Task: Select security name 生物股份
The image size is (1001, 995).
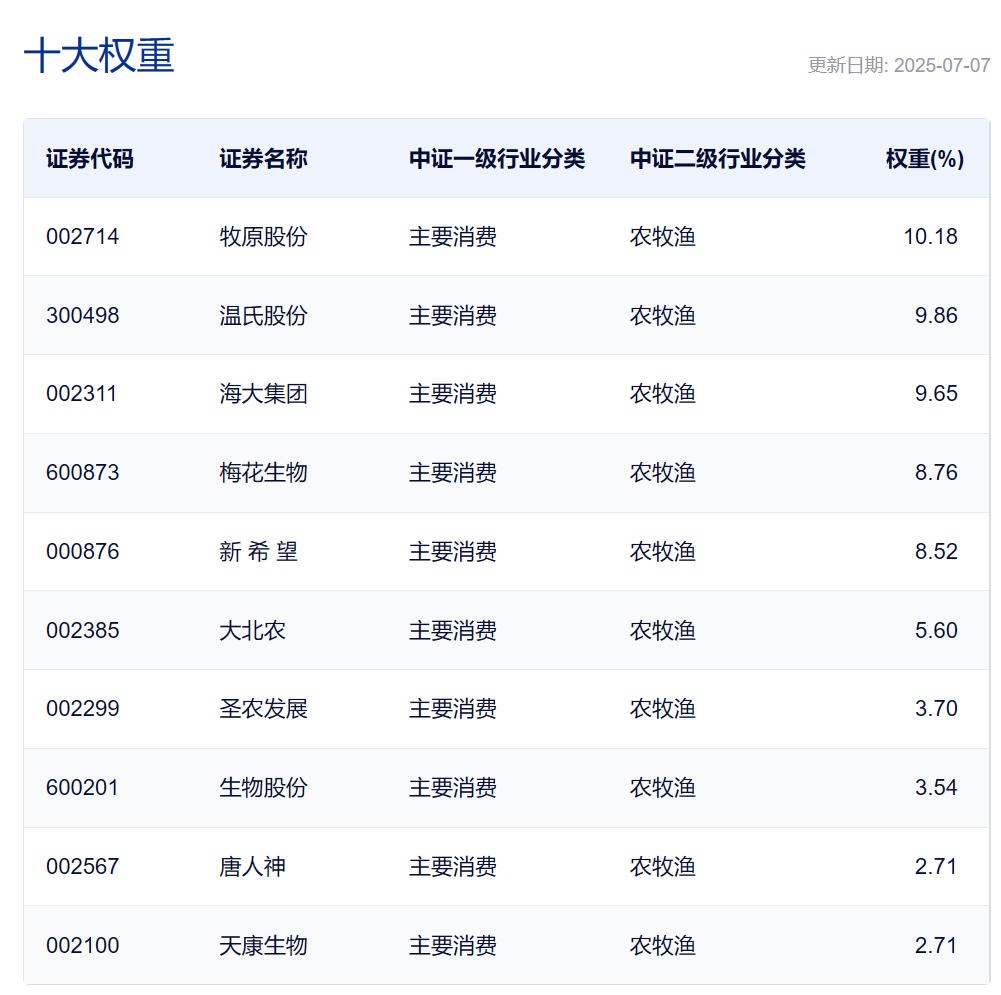Action: [264, 788]
